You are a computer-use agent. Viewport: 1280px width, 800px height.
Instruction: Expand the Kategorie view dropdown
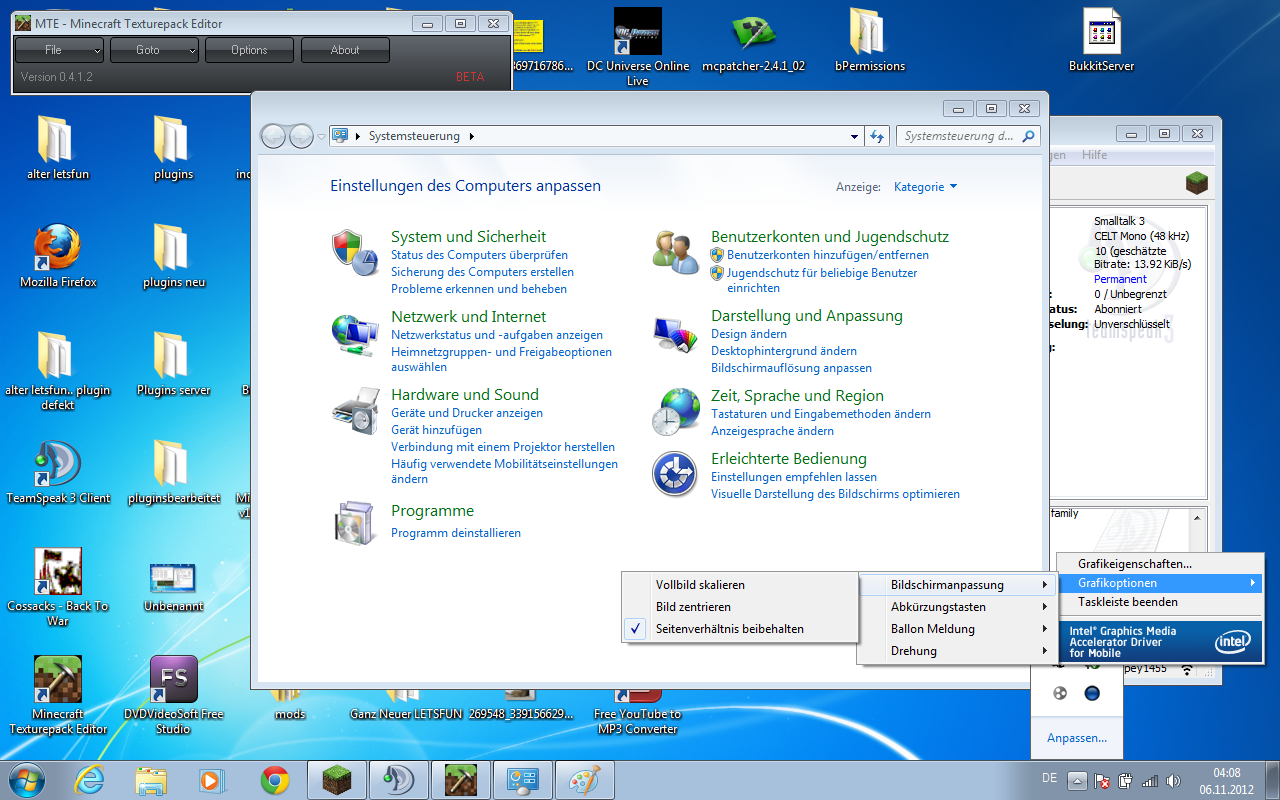pos(925,187)
